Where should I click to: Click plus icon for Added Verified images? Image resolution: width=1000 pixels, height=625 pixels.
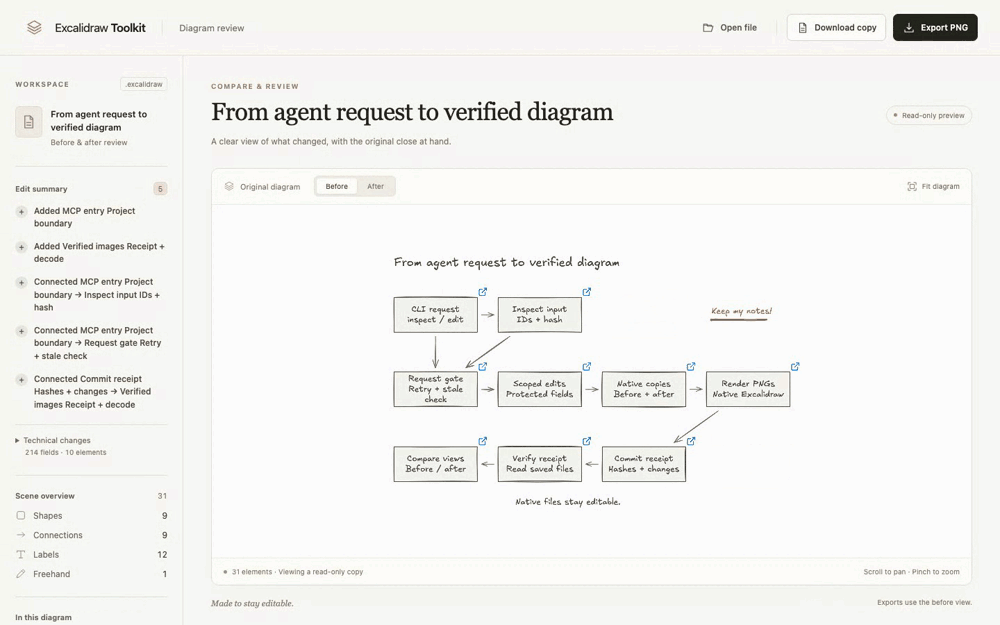tap(21, 247)
